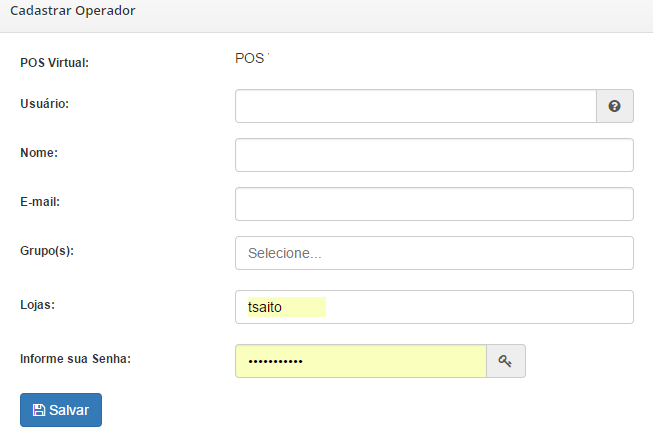The height and width of the screenshot is (439, 653).
Task: Select the highlighted tsaito entry in Lojas
Action: [x=286, y=307]
